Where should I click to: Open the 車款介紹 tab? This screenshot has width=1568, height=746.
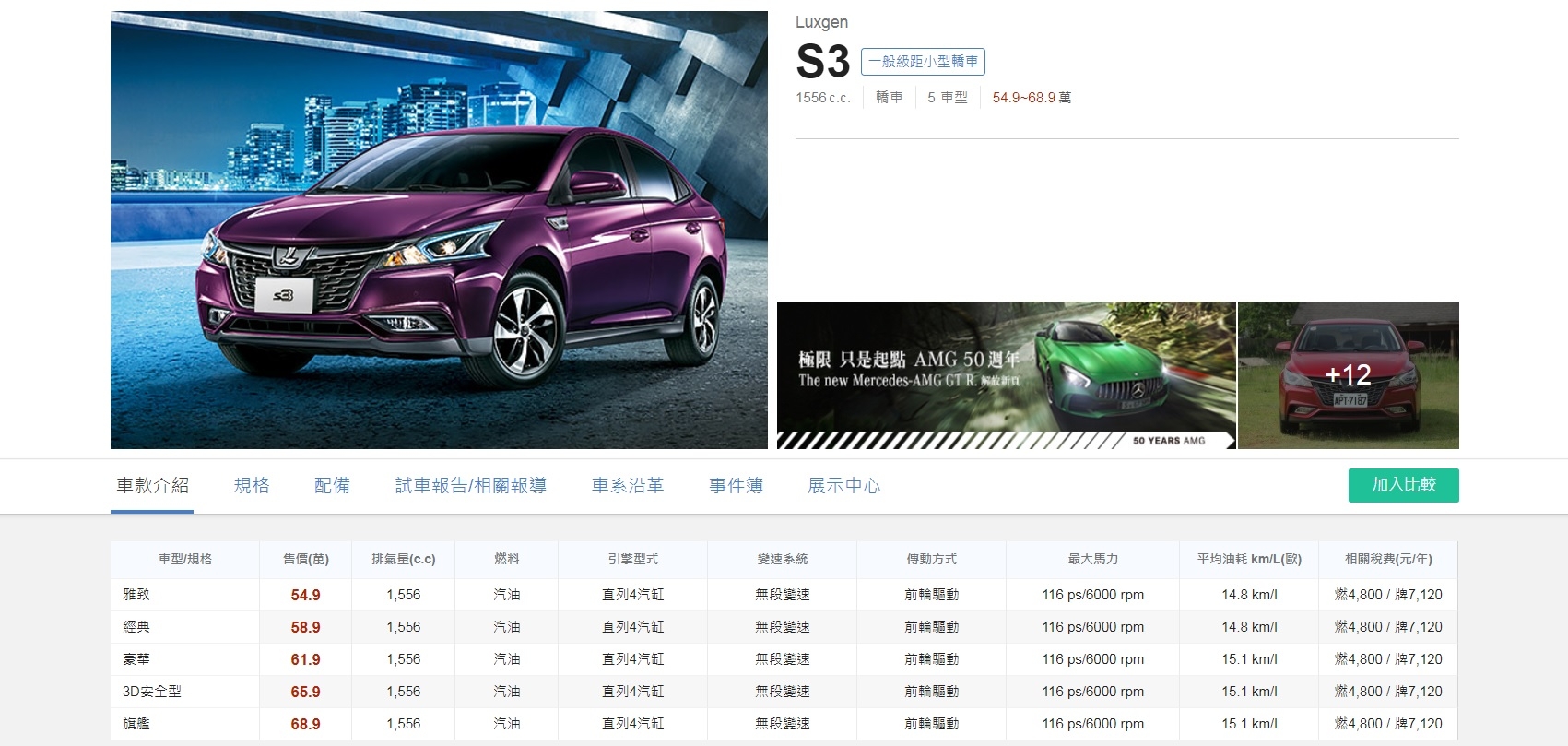point(152,486)
